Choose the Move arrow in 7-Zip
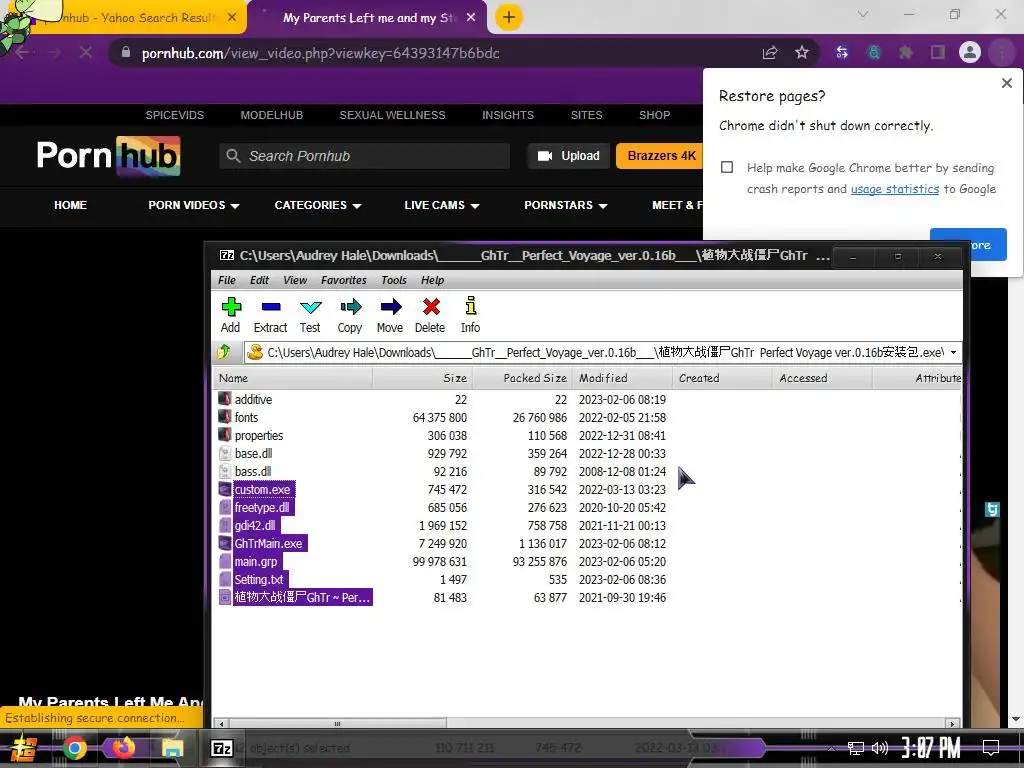 [x=390, y=315]
